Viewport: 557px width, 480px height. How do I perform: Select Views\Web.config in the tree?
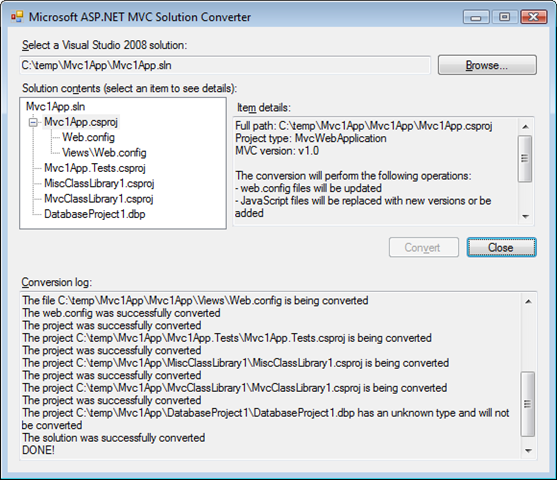(x=104, y=153)
